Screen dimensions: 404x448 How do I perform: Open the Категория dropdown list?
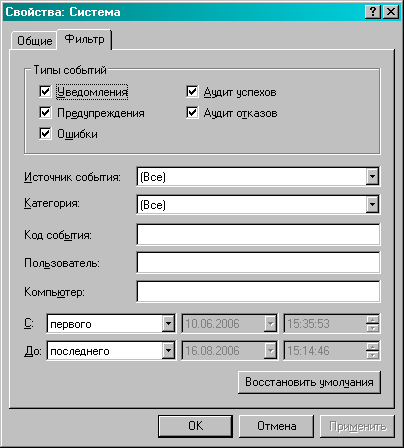(x=372, y=204)
